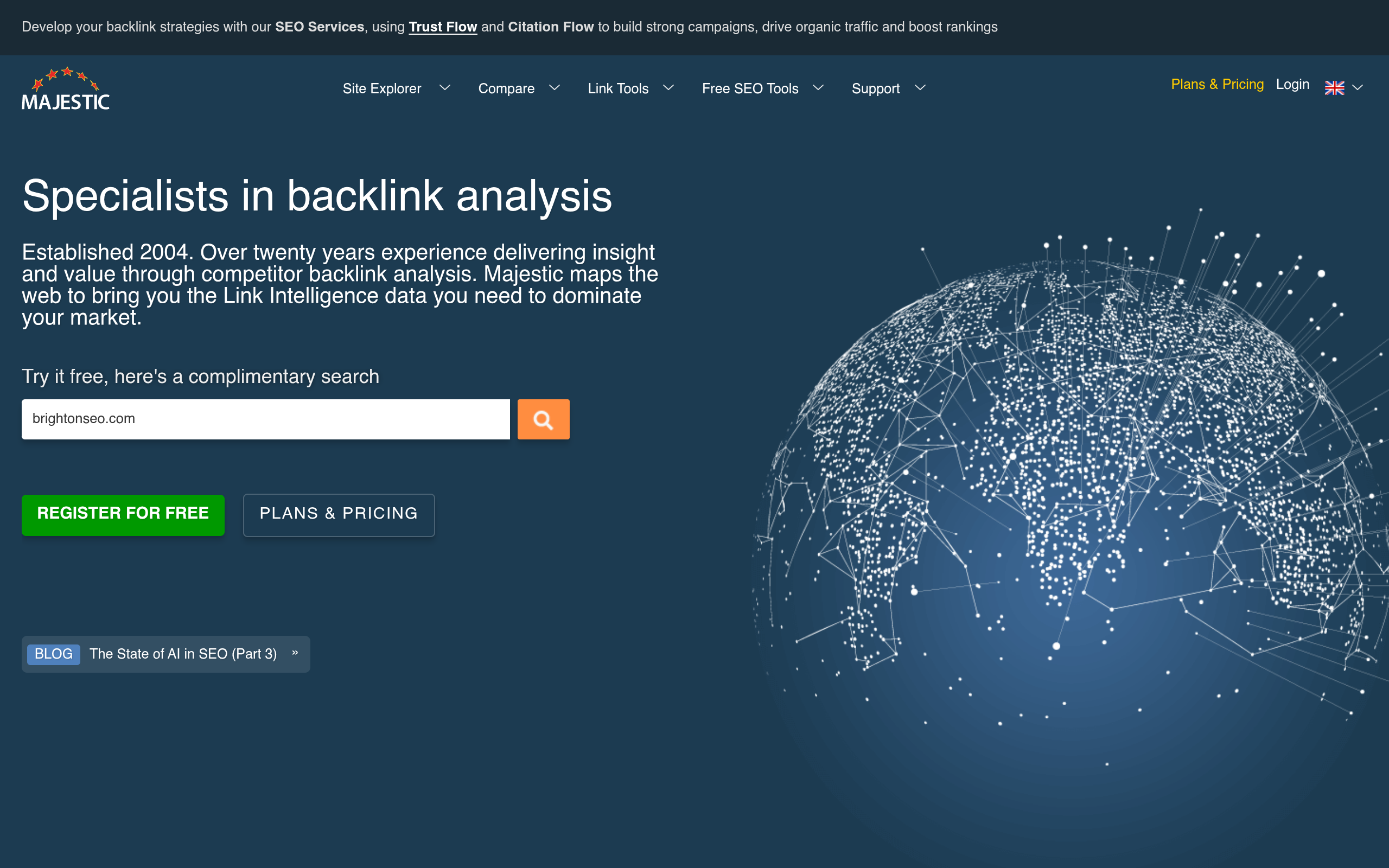This screenshot has width=1389, height=868.
Task: Open the Free SEO Tools menu
Action: pyautogui.click(x=750, y=88)
